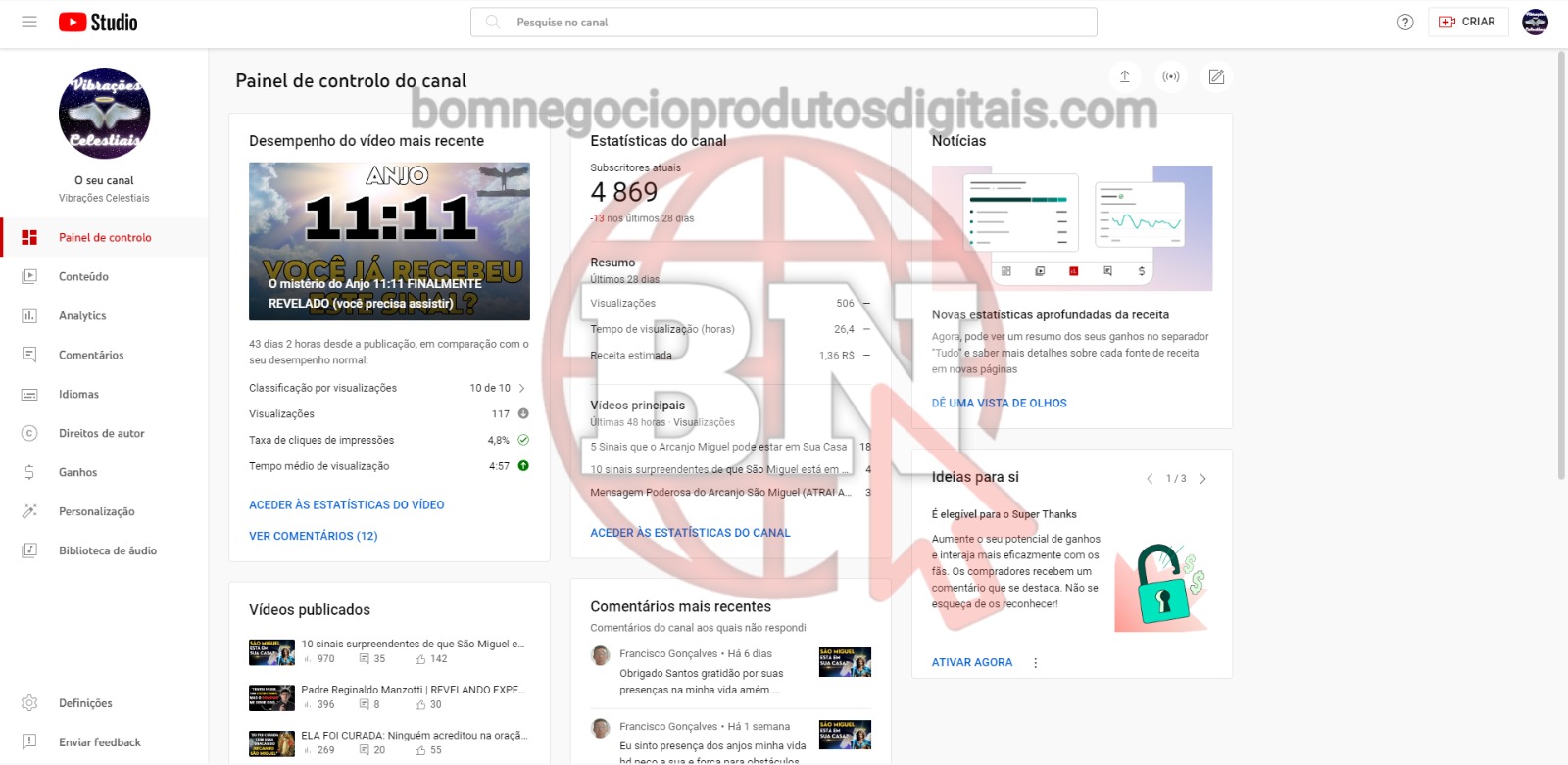The image size is (1568, 765).
Task: Open more options beside Ativar Agora
Action: click(1035, 663)
